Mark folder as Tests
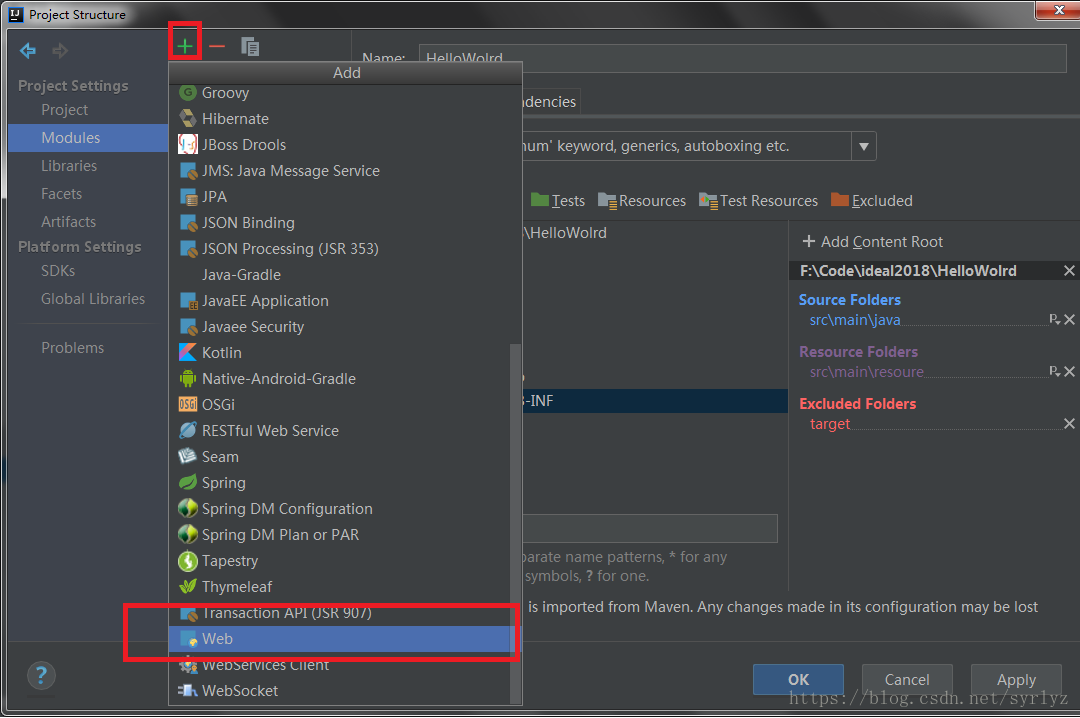Viewport: 1080px width, 718px height. coord(558,201)
